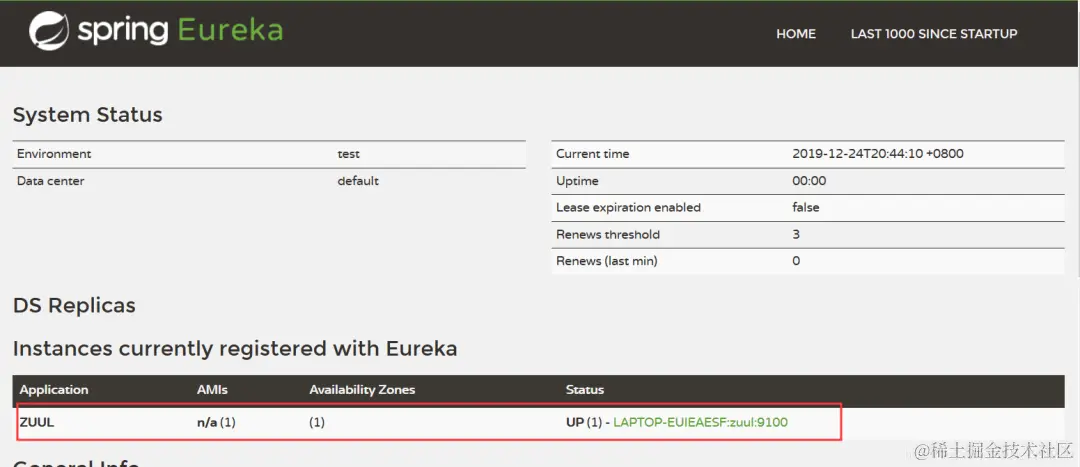This screenshot has width=1080, height=467.
Task: Select the Lease expiration enabled label
Action: (628, 207)
